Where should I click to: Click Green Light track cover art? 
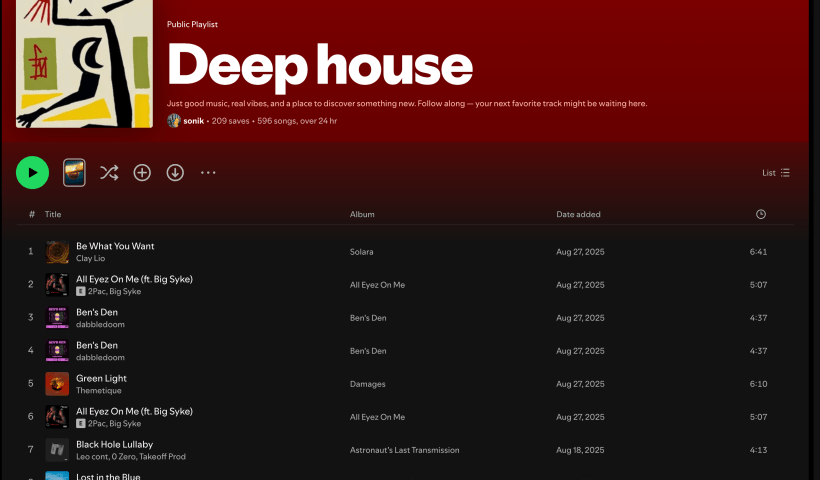coord(57,384)
